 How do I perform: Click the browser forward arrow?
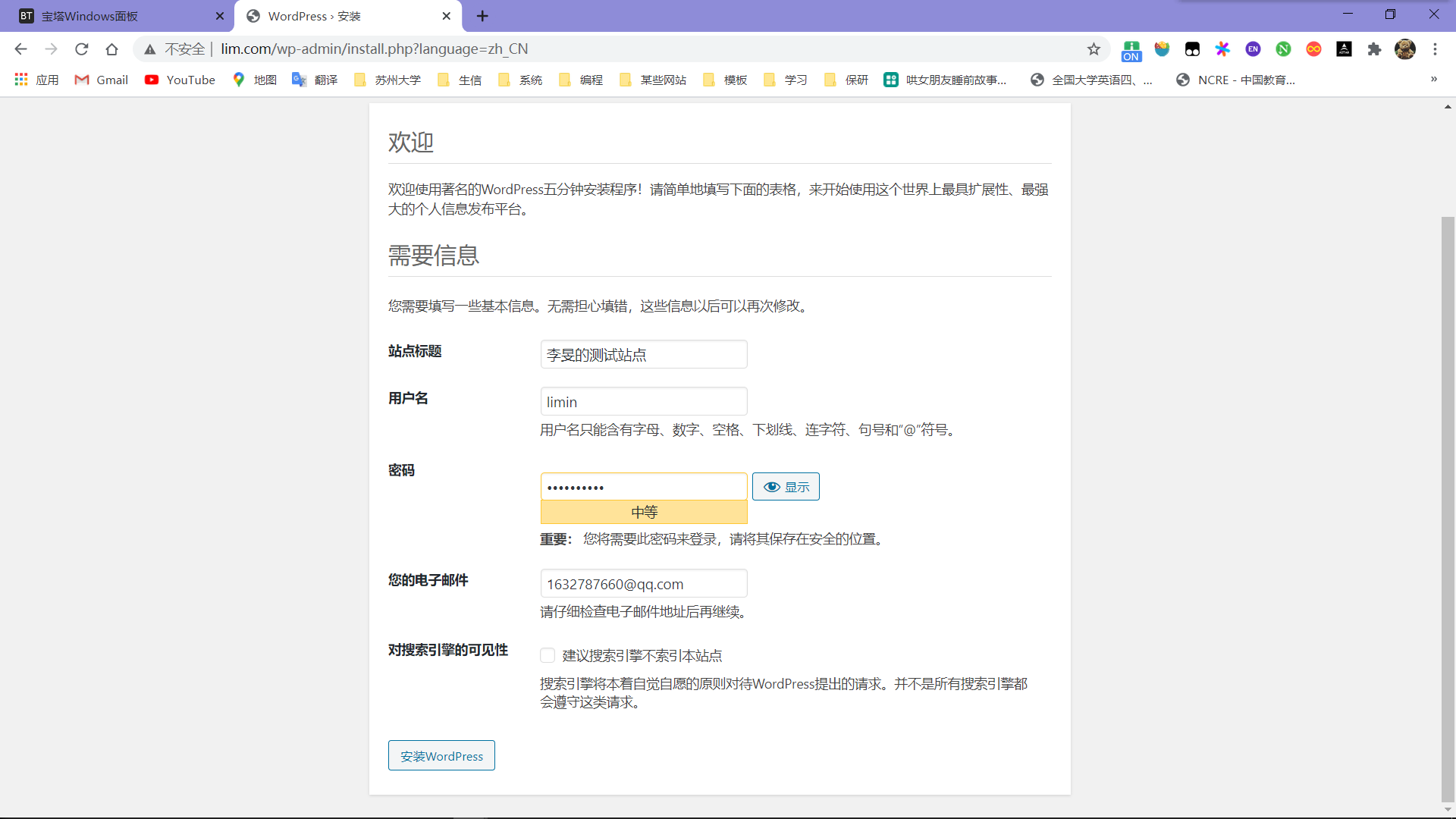coord(51,49)
